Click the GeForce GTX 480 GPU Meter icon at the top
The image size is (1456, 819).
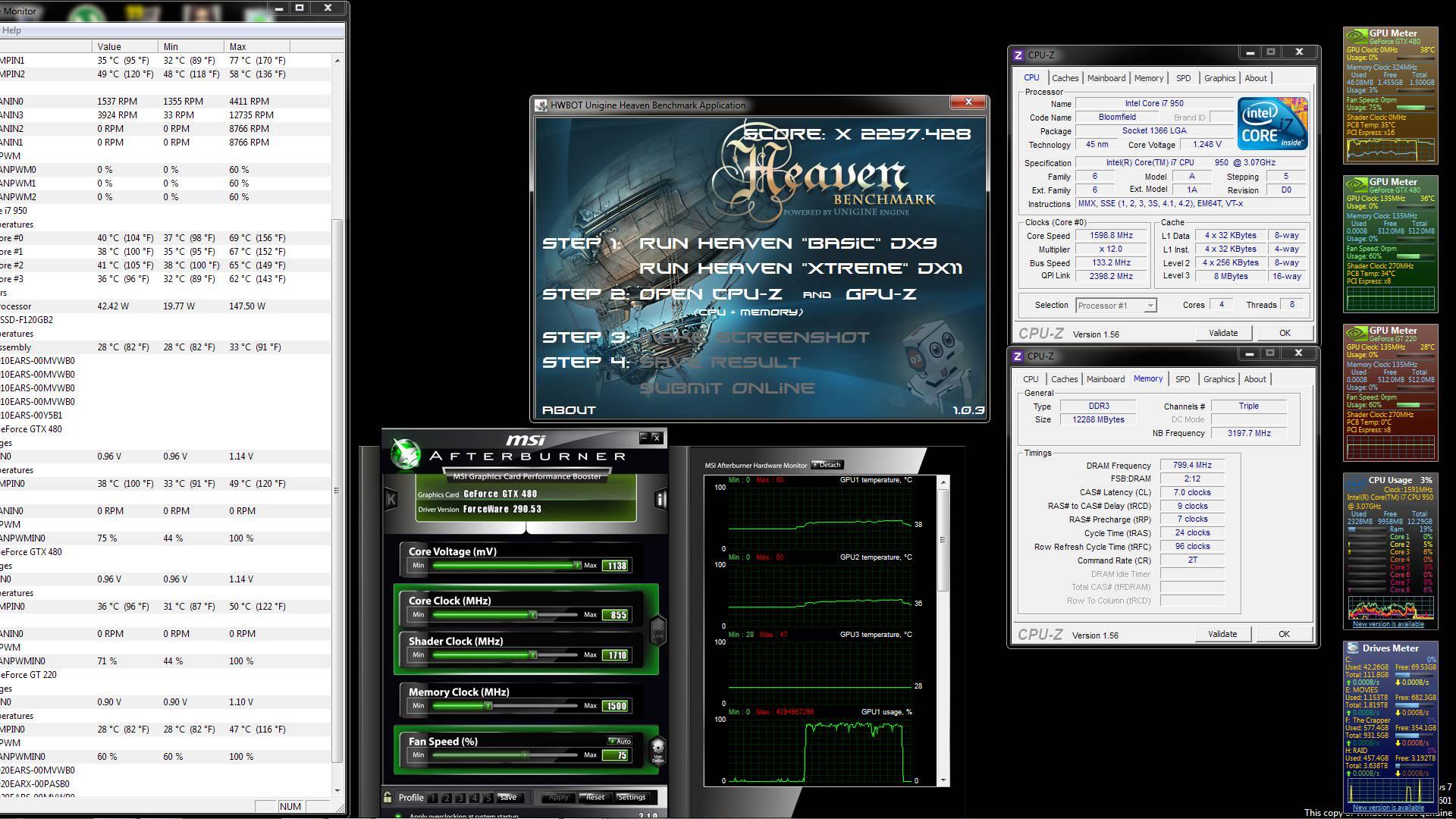click(1356, 35)
